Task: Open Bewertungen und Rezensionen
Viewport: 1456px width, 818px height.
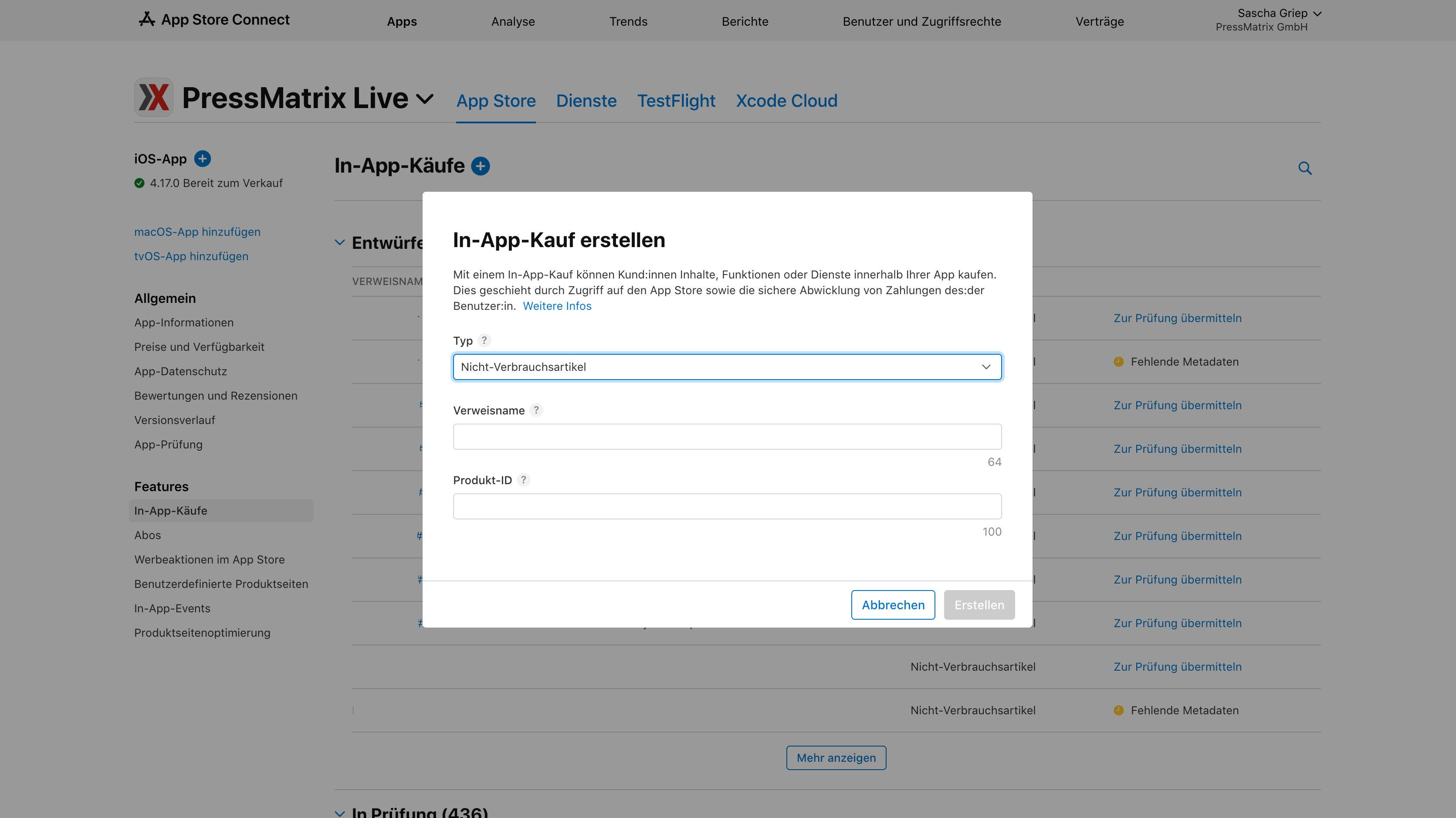Action: [215, 396]
